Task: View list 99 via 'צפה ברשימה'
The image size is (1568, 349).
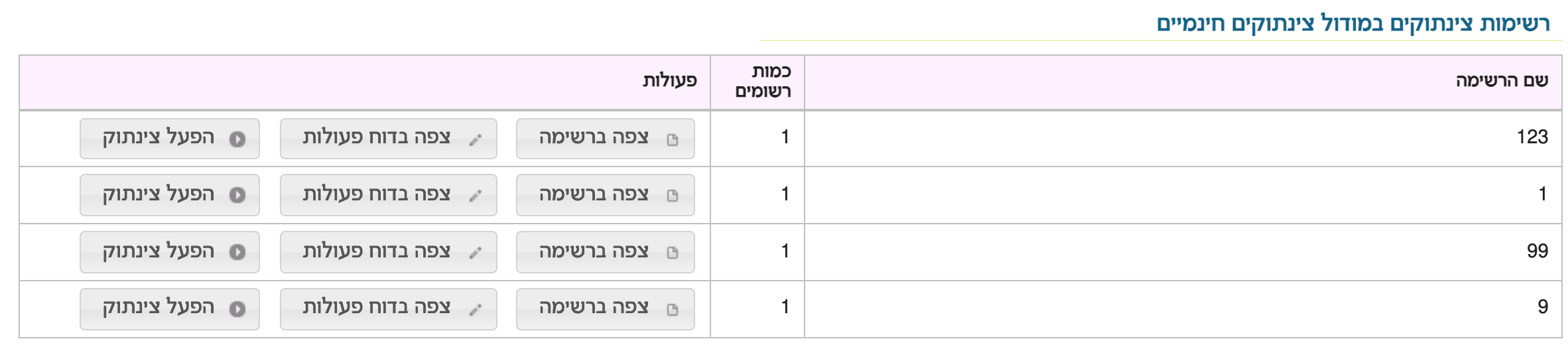Action: click(x=605, y=252)
